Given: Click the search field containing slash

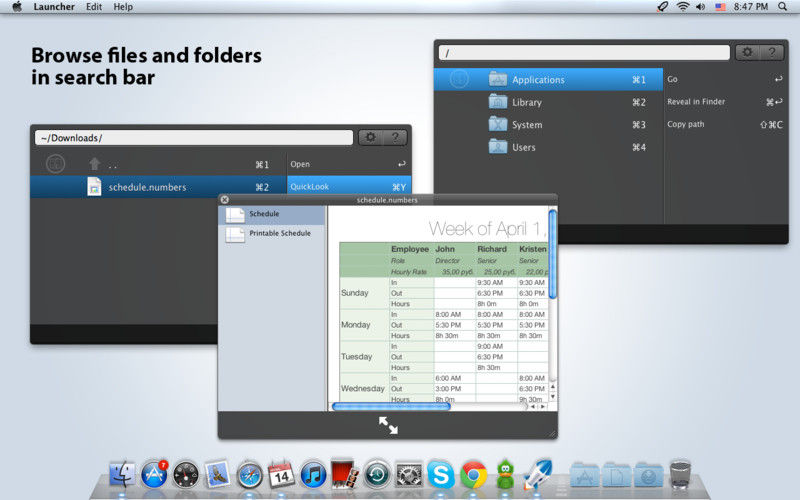Looking at the screenshot, I should [584, 53].
